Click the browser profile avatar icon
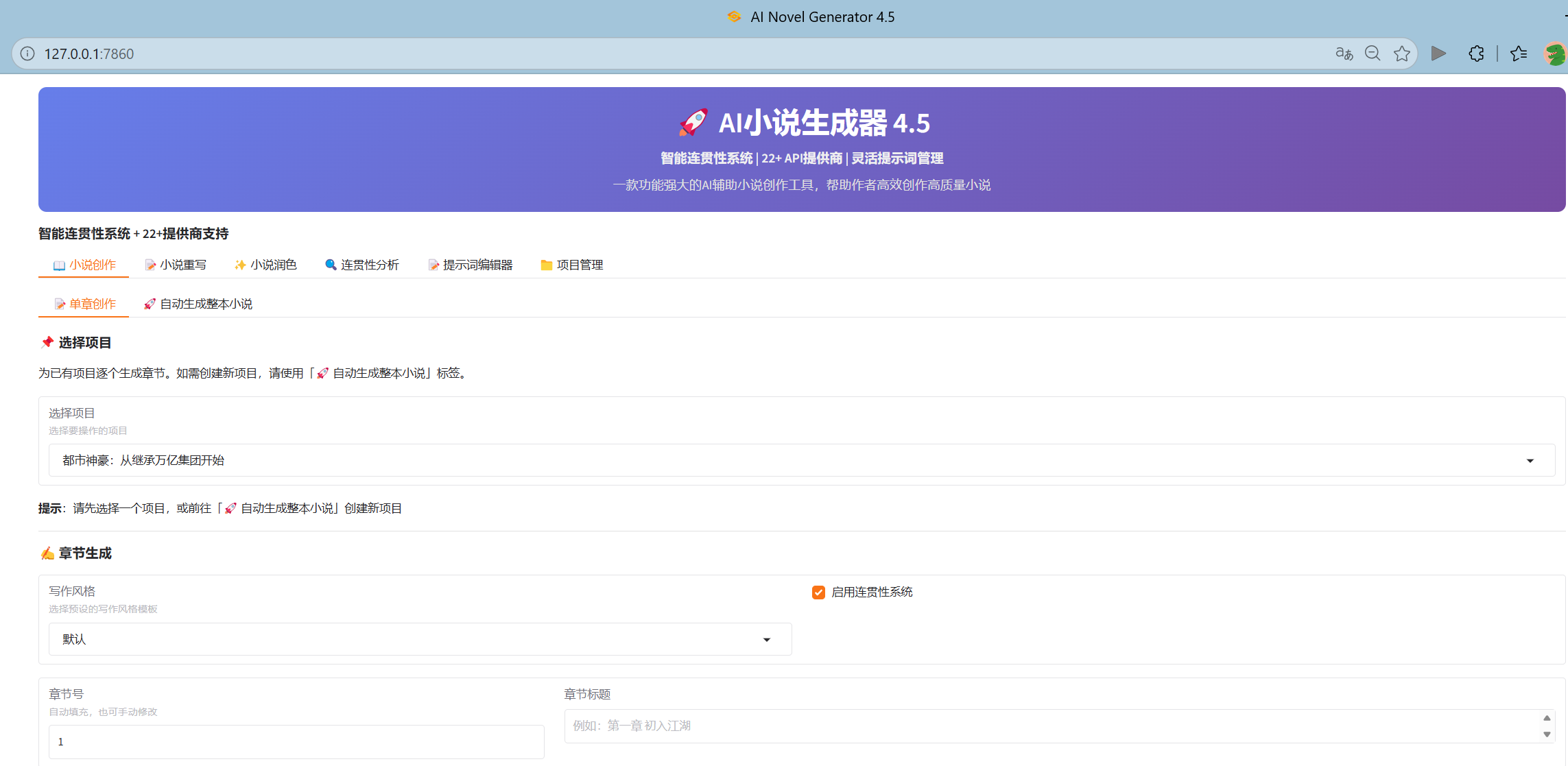The image size is (1568, 766). [1556, 53]
